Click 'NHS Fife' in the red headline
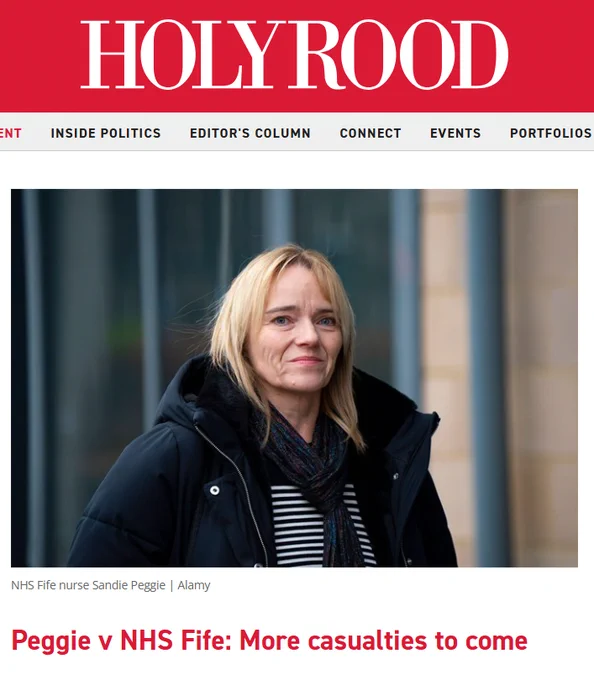The image size is (594, 680). (175, 641)
